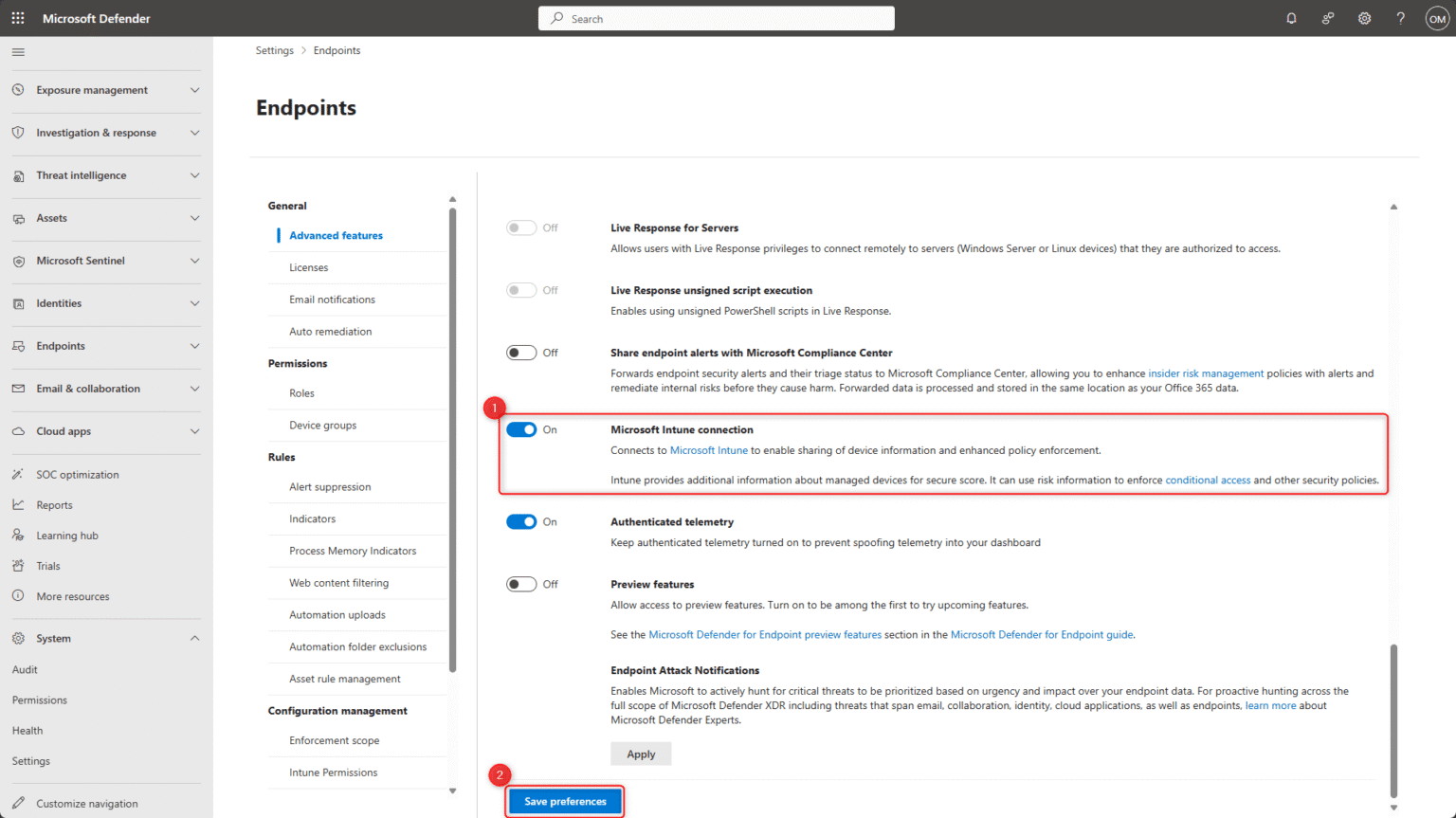Click the Exposure management icon

pos(18,90)
